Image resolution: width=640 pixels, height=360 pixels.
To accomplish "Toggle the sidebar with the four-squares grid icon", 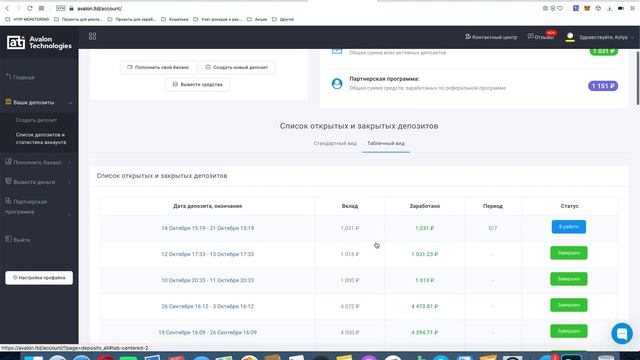I will click(93, 36).
